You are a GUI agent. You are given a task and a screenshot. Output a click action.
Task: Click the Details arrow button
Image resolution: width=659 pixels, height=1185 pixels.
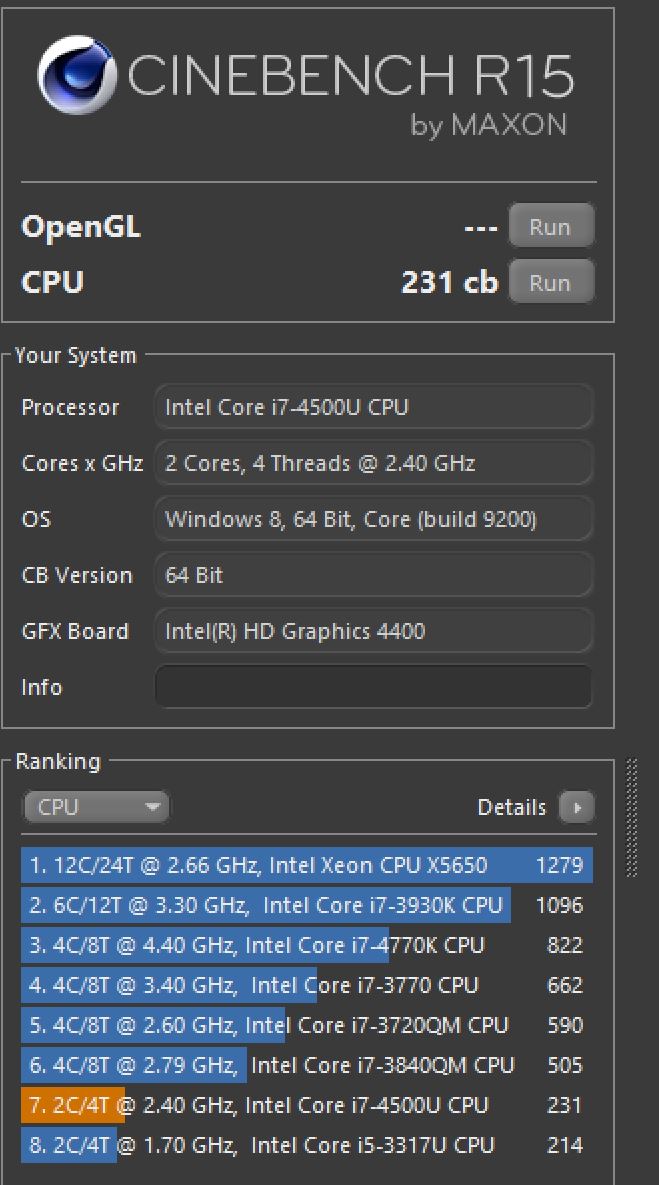click(576, 807)
